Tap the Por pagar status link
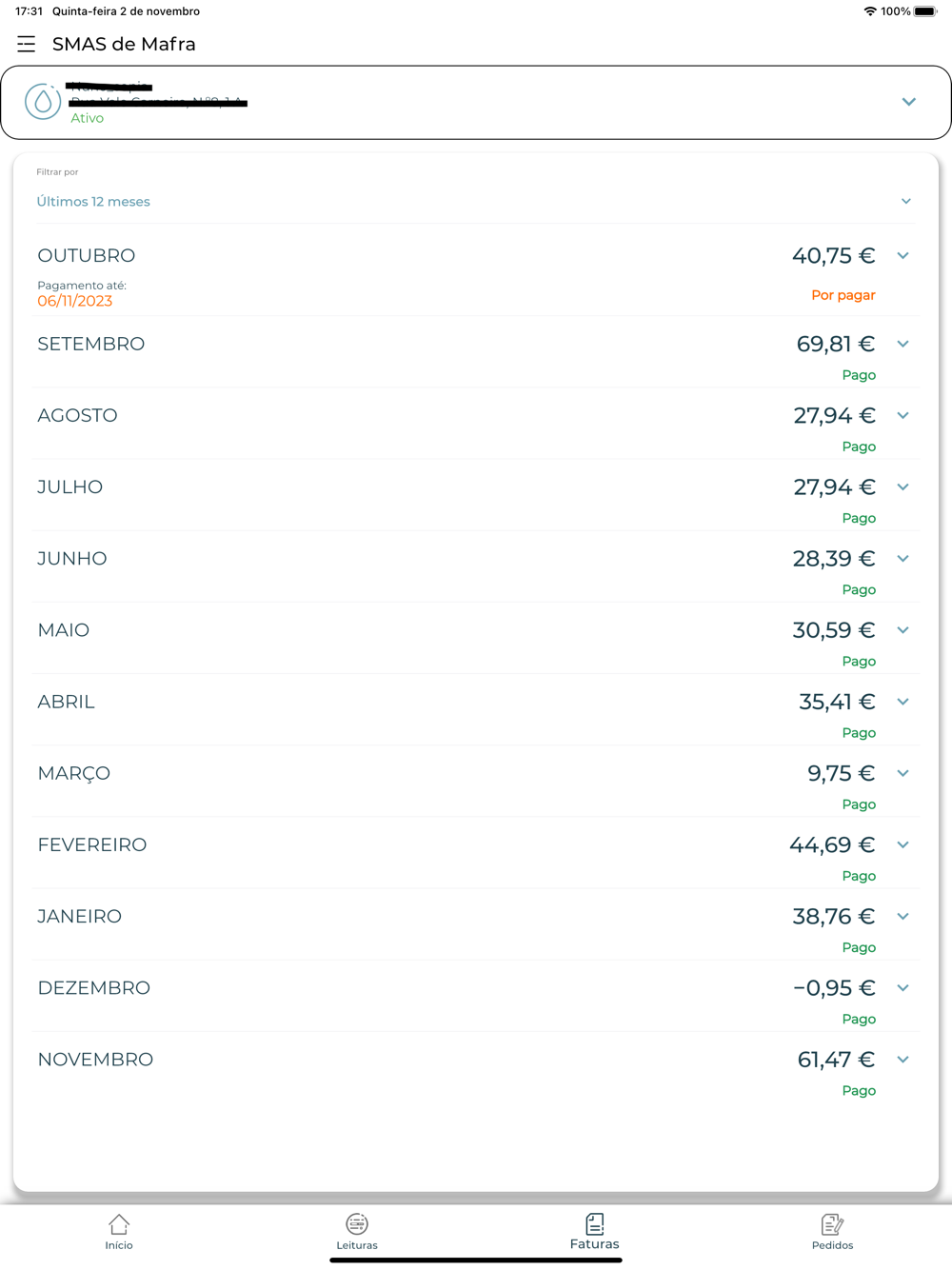The height and width of the screenshot is (1270, 952). tap(843, 295)
